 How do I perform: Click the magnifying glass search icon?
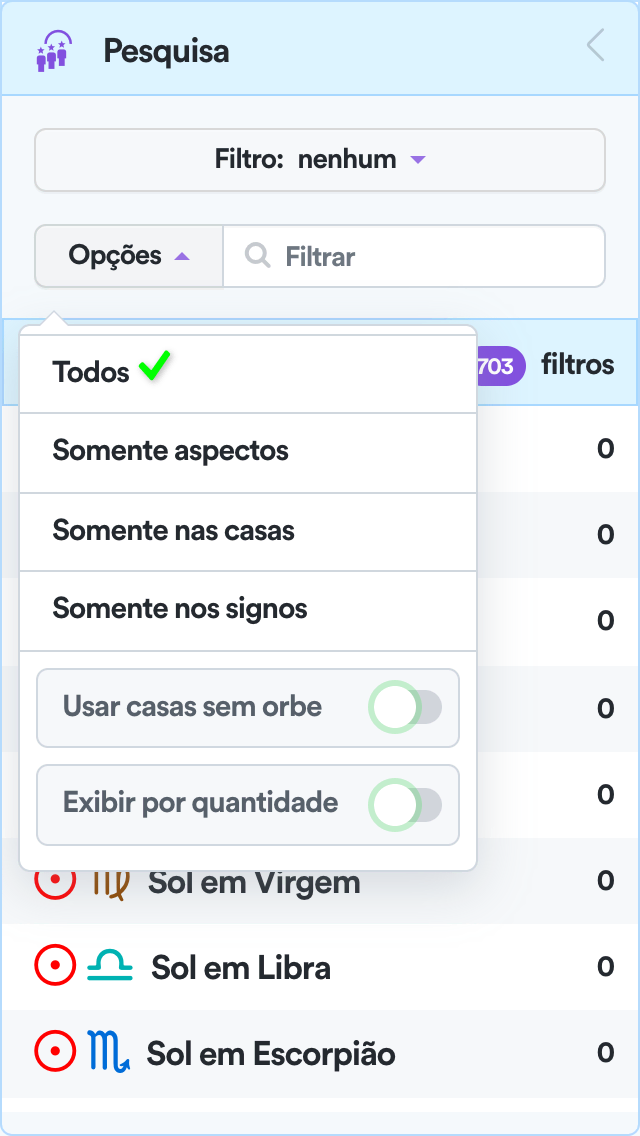tap(258, 256)
